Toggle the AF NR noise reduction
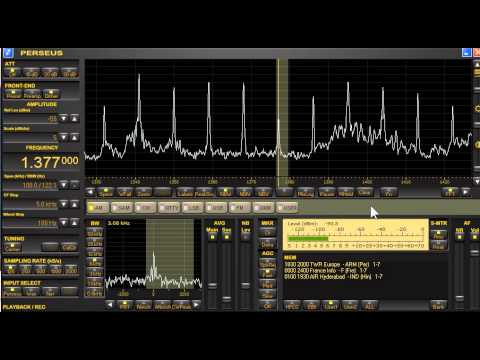 [460, 237]
